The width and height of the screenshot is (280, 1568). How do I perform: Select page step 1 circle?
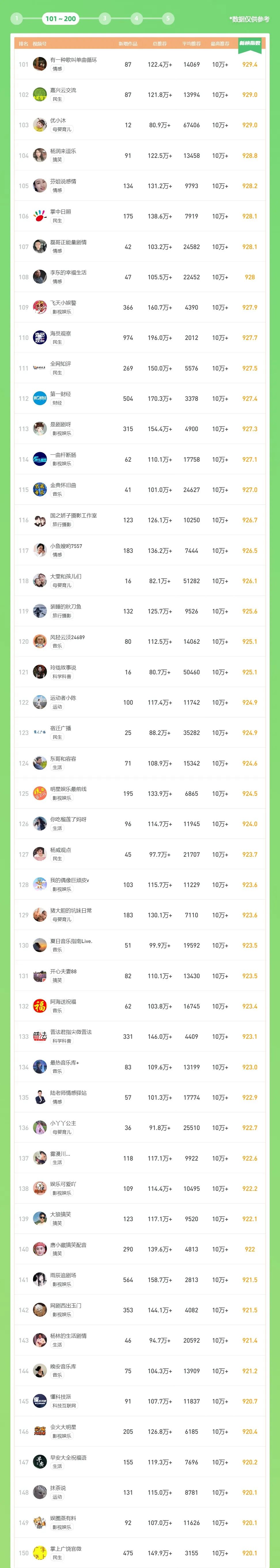[16, 18]
